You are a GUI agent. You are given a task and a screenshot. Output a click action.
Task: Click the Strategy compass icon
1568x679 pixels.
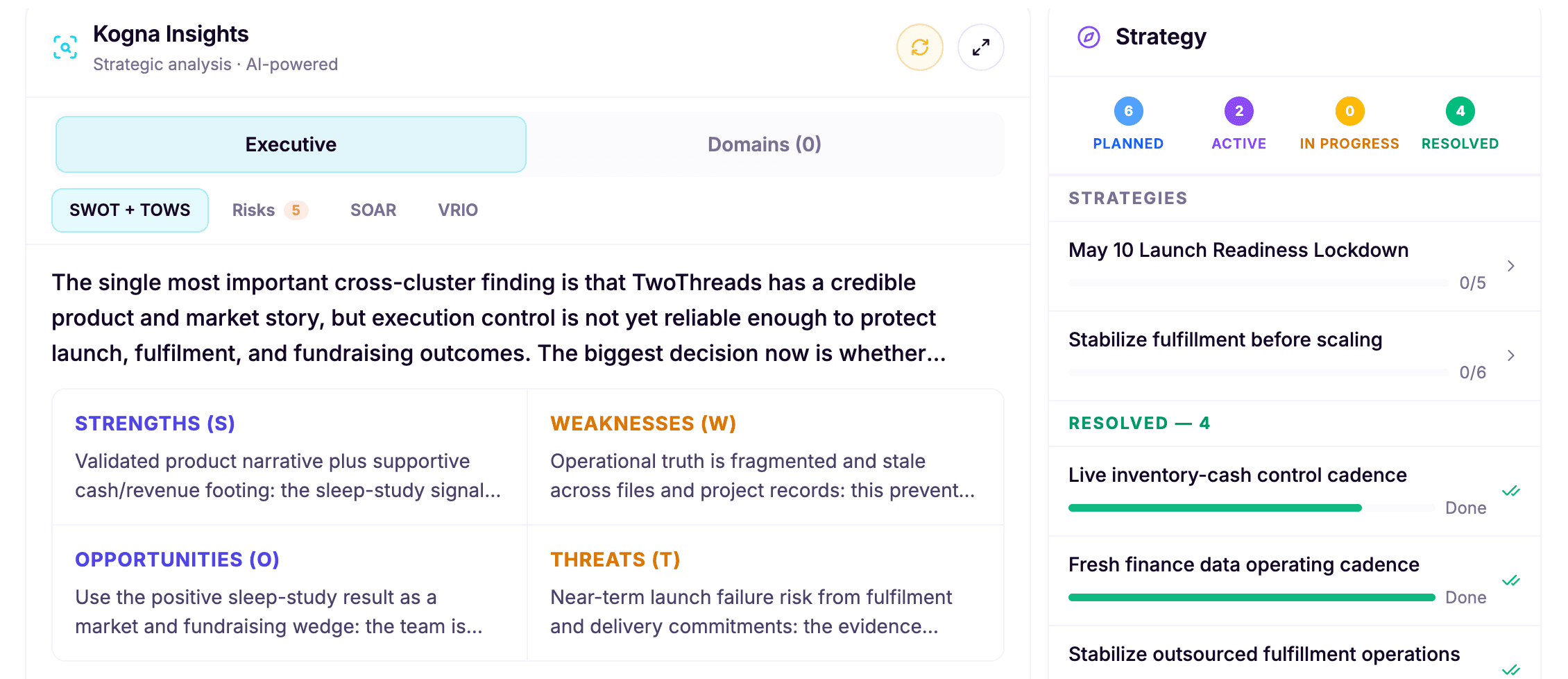tap(1089, 37)
